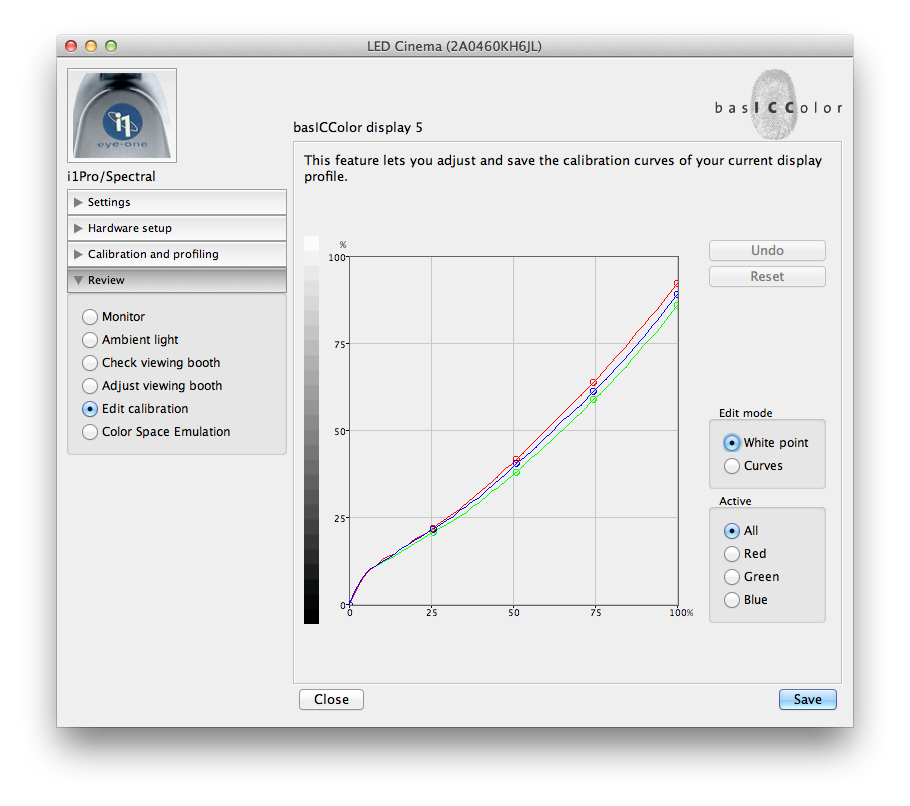Image resolution: width=910 pixels, height=806 pixels.
Task: Click blue curve point at 75% input
Action: click(x=593, y=391)
